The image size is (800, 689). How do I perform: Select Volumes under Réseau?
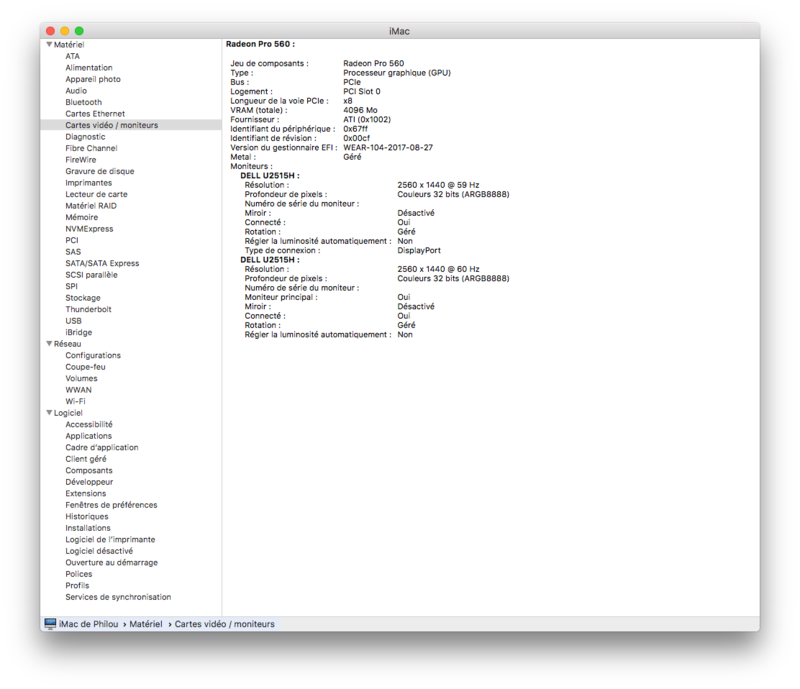pyautogui.click(x=81, y=378)
